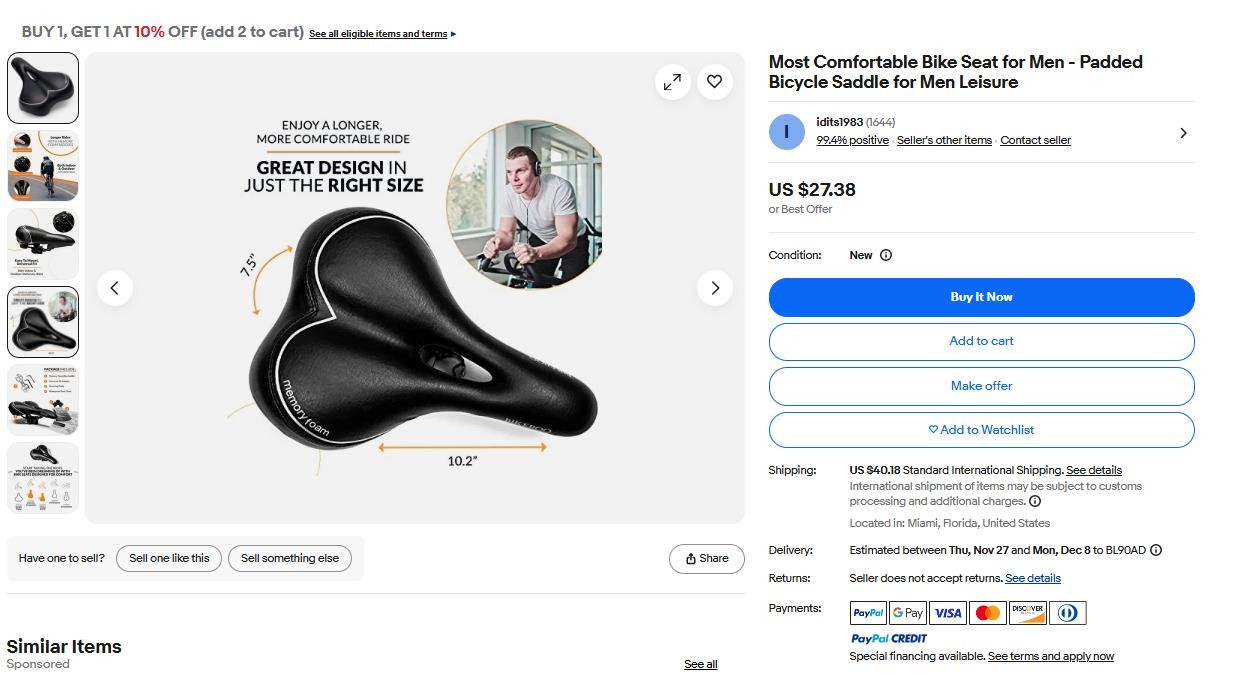The image size is (1238, 673).
Task: Click the info icon beside delivery estimate
Action: point(1156,550)
